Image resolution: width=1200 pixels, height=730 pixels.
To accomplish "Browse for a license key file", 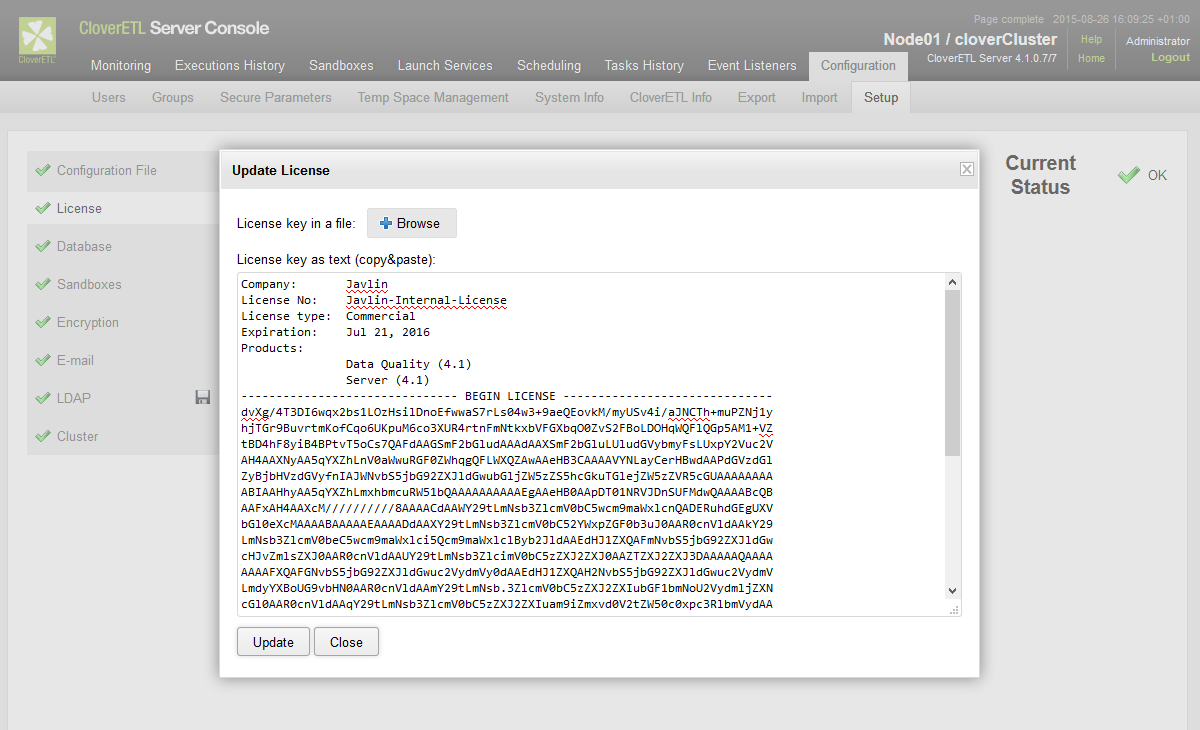I will click(412, 223).
